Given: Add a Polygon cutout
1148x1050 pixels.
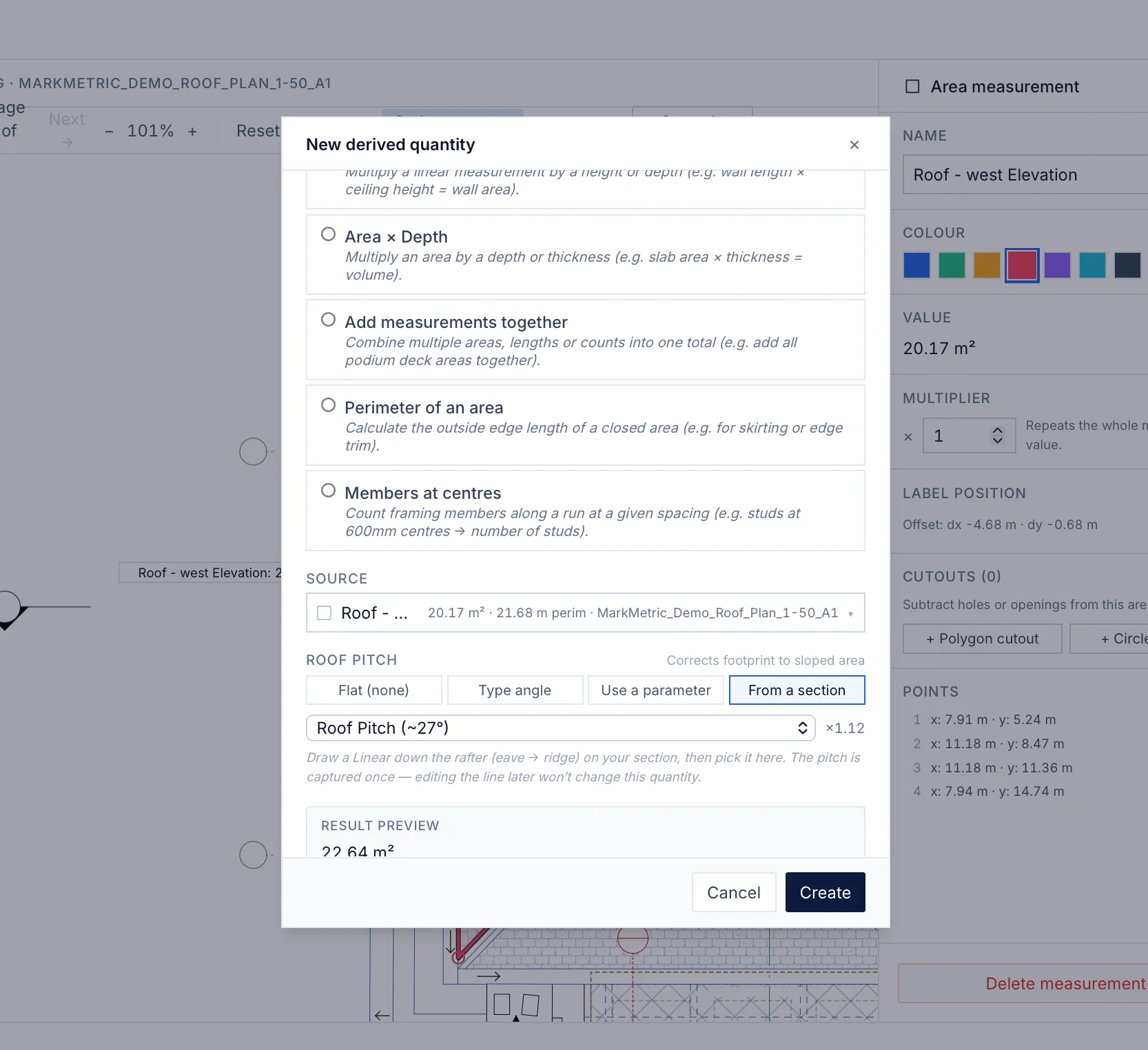Looking at the screenshot, I should pyautogui.click(x=982, y=639).
